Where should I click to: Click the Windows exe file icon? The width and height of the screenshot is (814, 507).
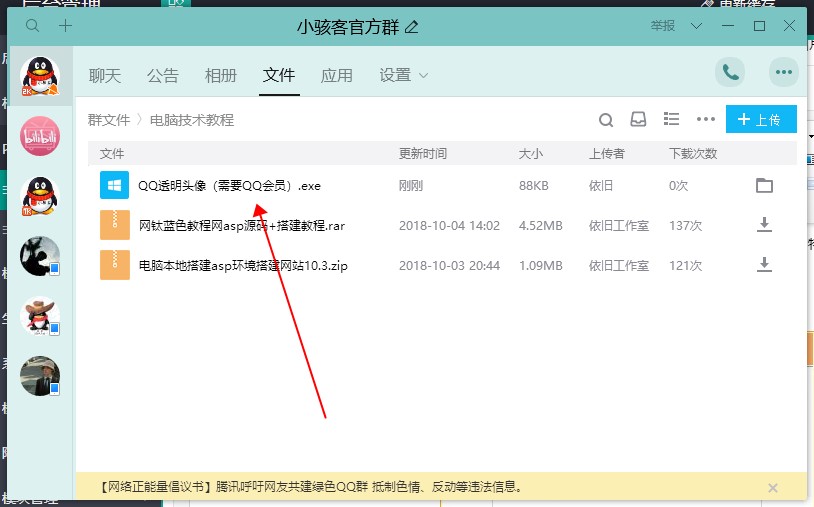(x=114, y=185)
